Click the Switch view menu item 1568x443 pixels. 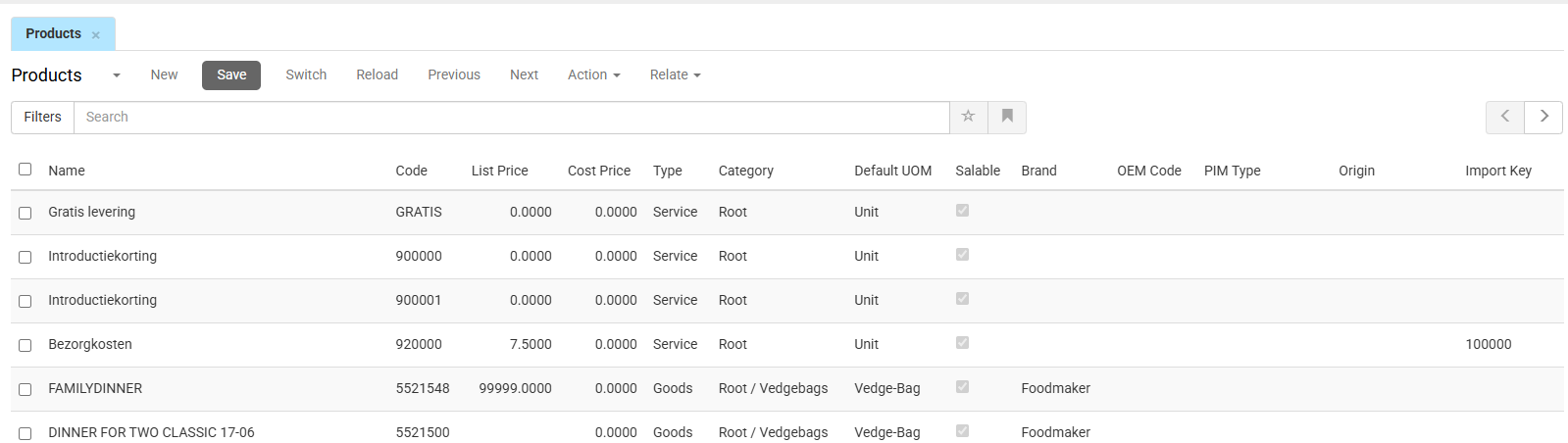point(306,74)
